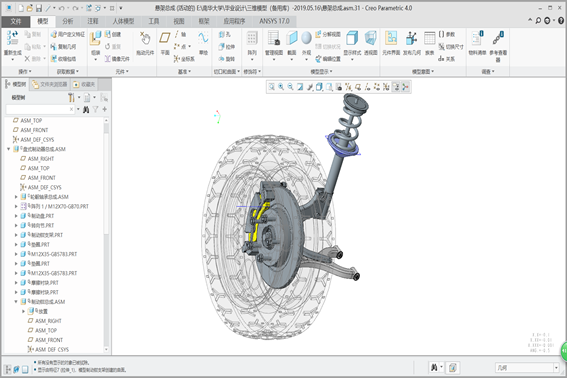Click the 外观 appearance sphere icon

click(306, 38)
